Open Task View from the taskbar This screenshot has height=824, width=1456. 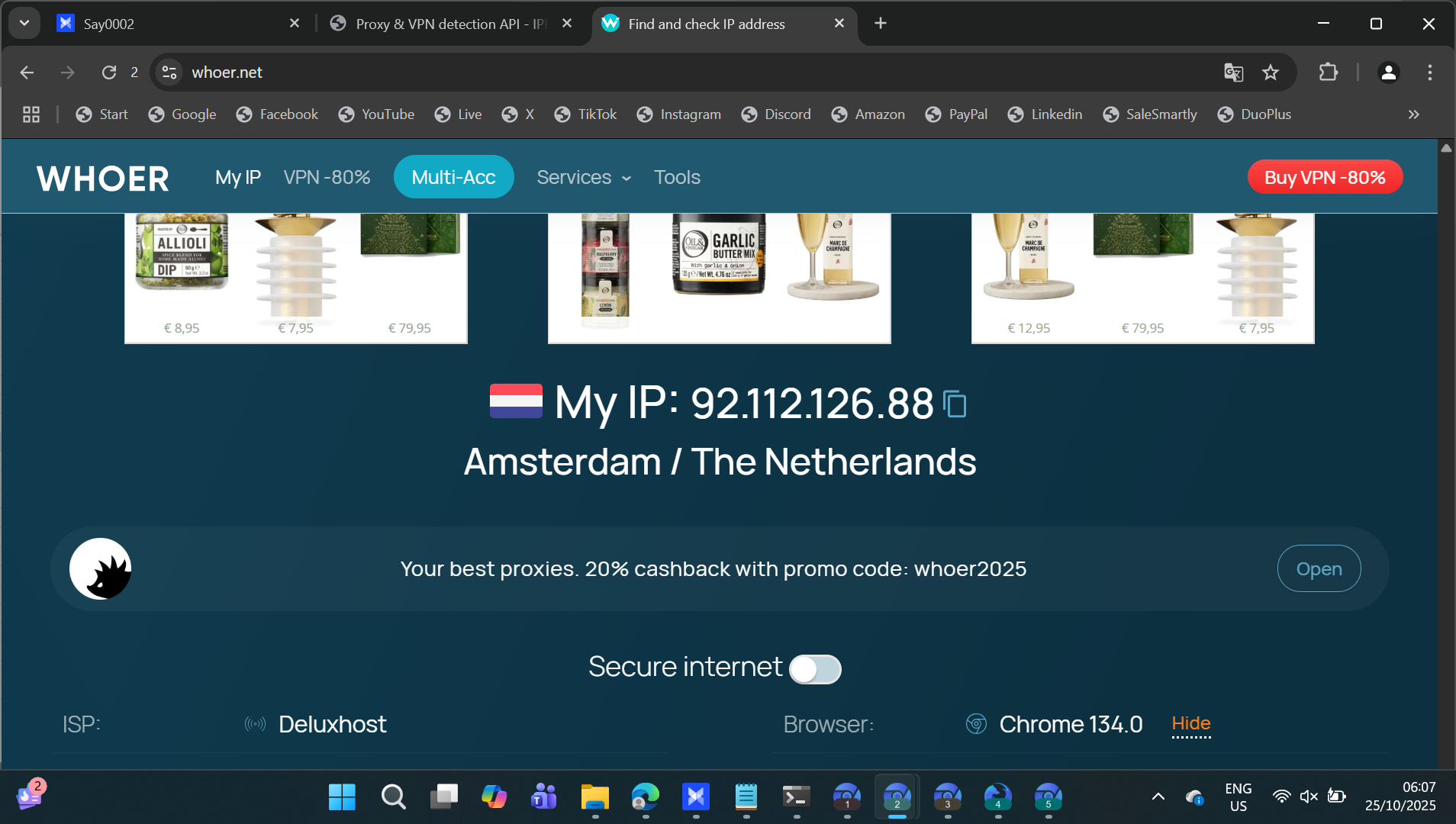443,797
